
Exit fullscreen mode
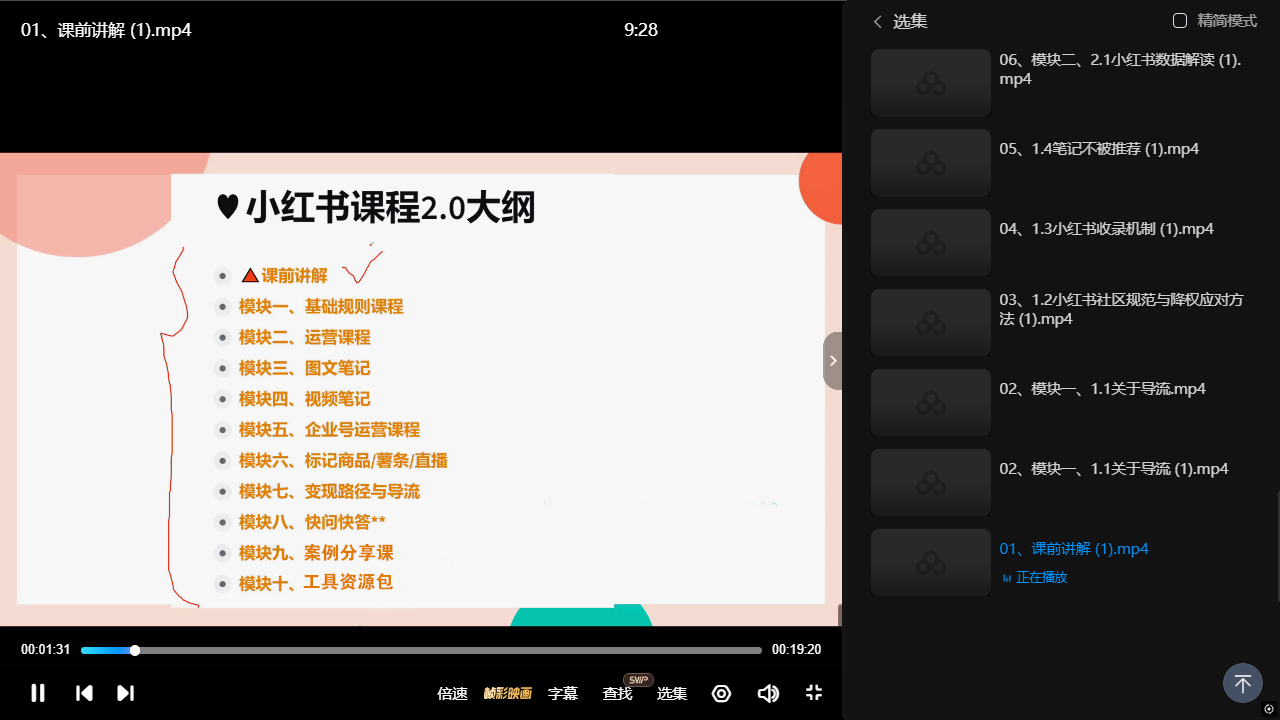coord(814,693)
